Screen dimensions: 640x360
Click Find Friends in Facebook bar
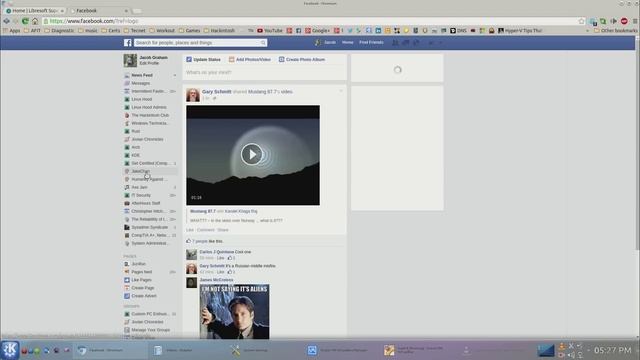371,42
